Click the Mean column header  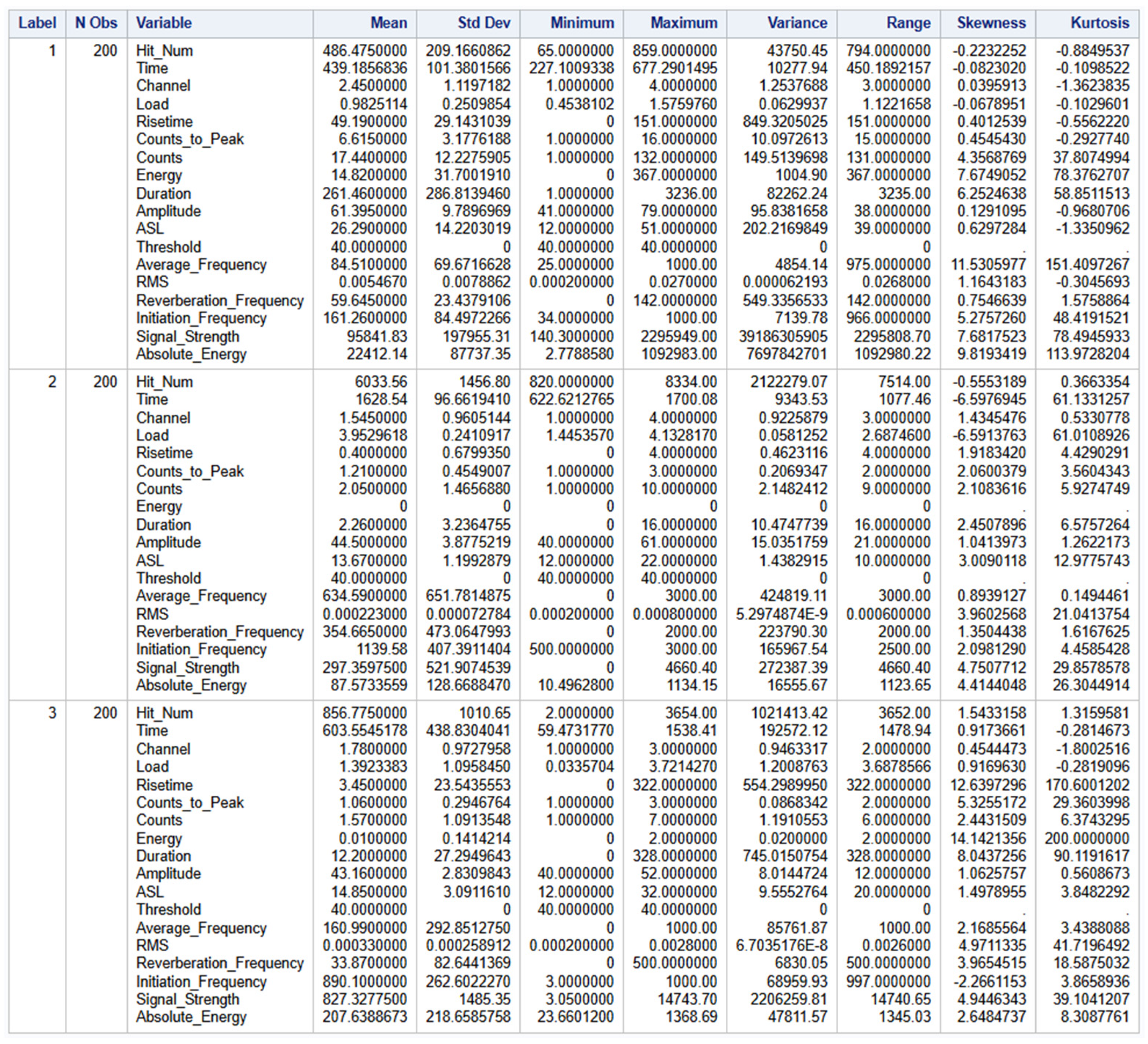tap(389, 23)
